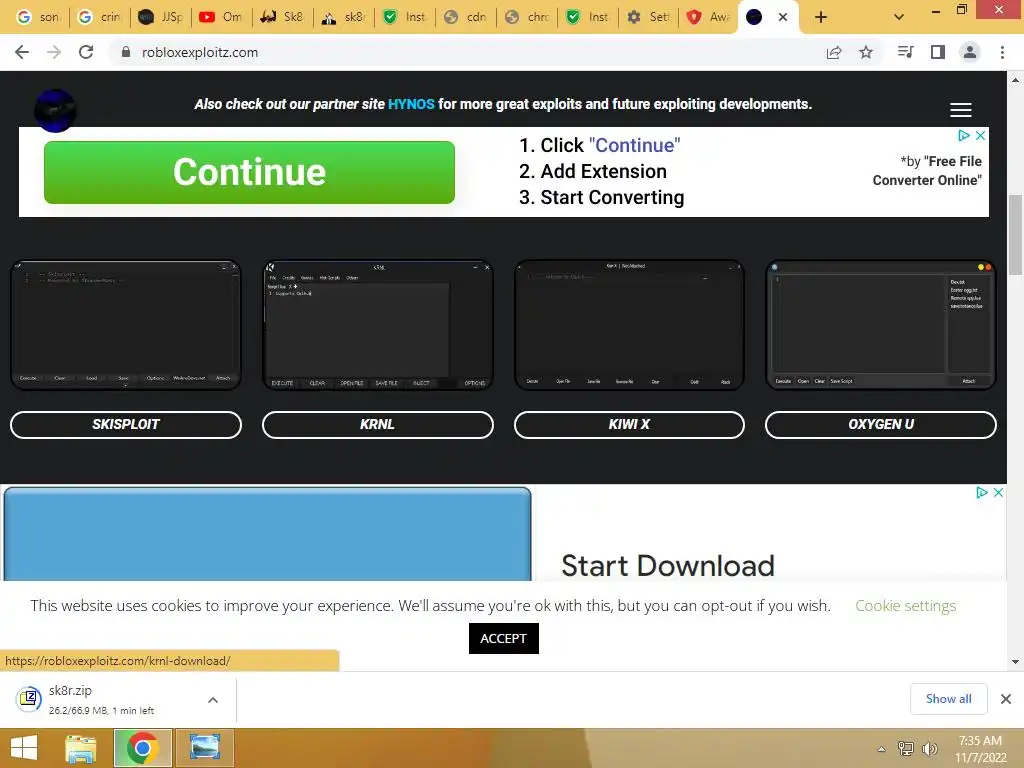The image size is (1024, 768).
Task: Open the OXYGEN U download button
Action: [881, 424]
